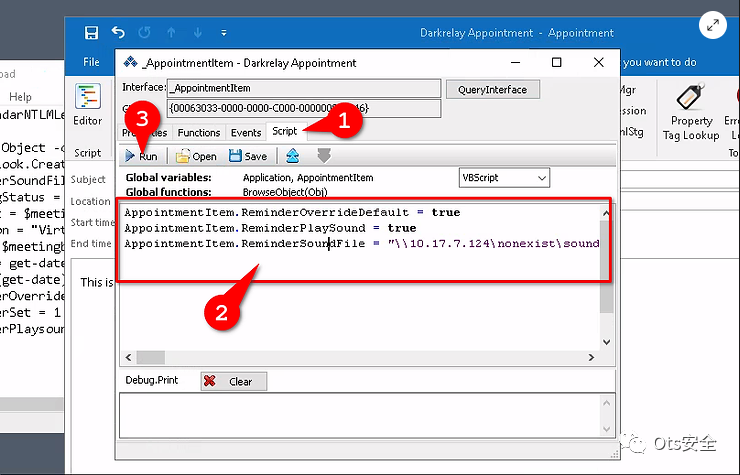Switch to the Functions tab

click(x=199, y=133)
